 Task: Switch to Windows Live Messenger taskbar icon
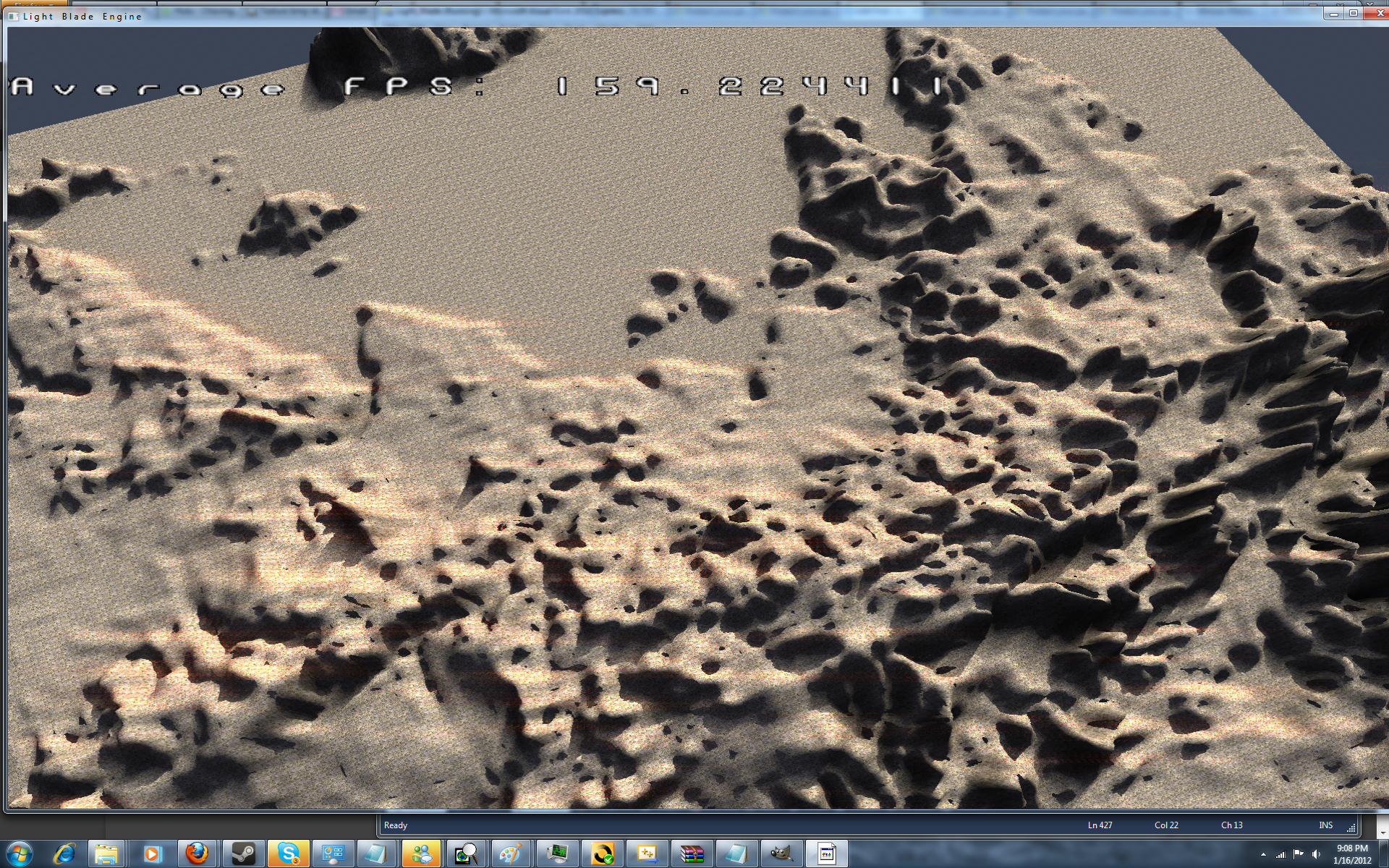[x=422, y=854]
